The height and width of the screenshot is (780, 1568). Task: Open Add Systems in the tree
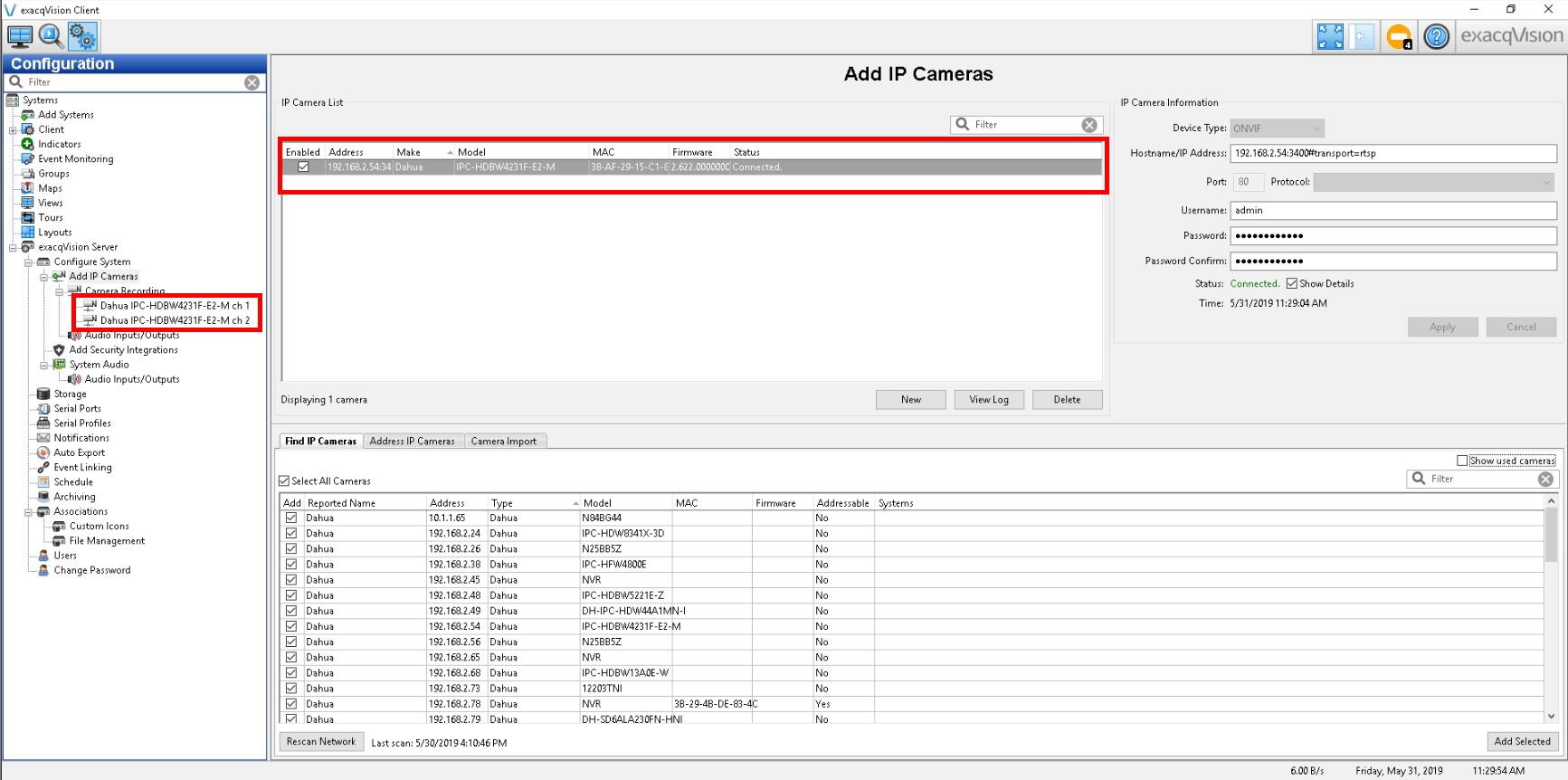(66, 115)
